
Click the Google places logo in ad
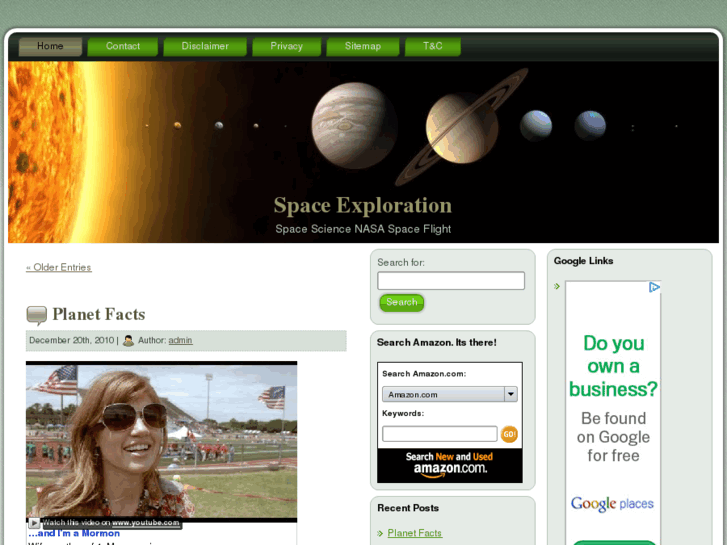point(612,503)
